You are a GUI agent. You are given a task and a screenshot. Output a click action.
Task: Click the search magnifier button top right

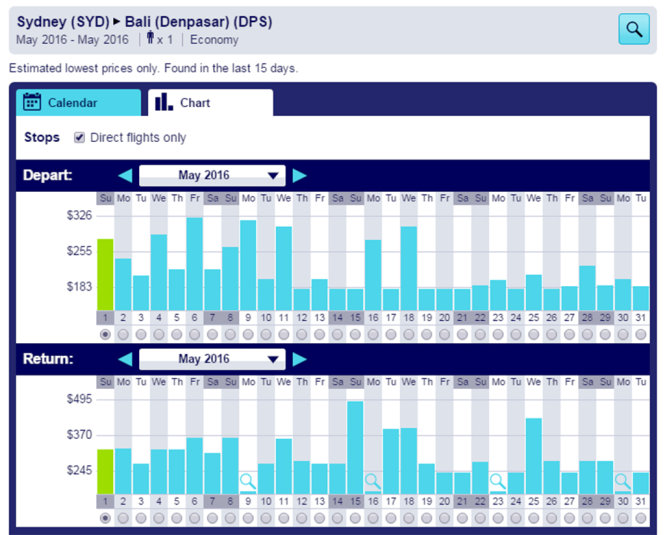click(x=633, y=29)
